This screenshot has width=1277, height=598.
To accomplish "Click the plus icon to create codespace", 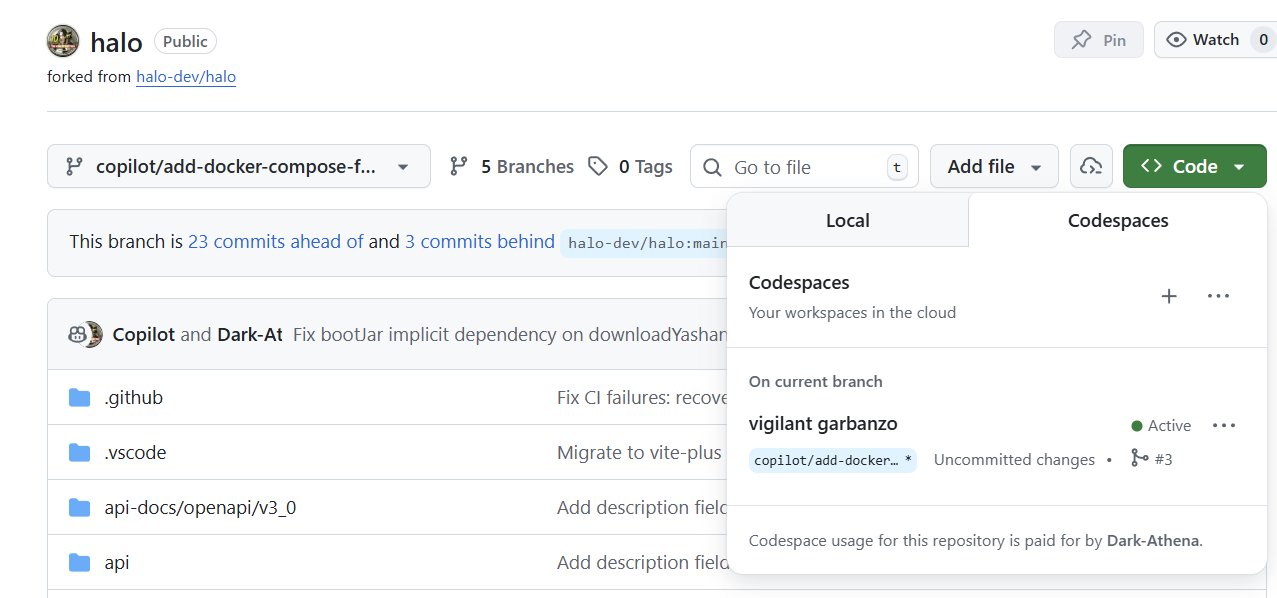I will [1169, 296].
